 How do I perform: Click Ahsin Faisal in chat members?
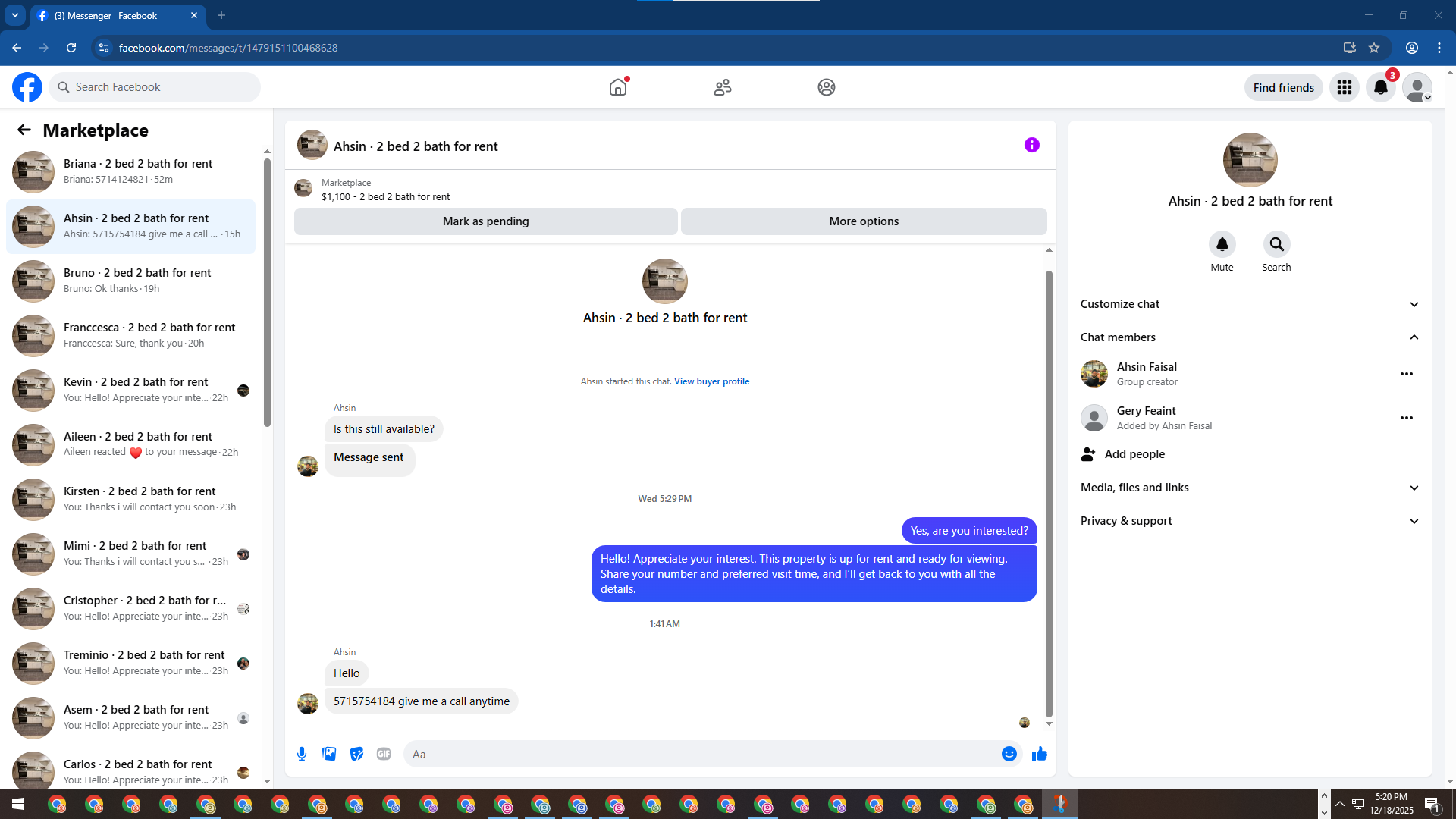pyautogui.click(x=1147, y=367)
